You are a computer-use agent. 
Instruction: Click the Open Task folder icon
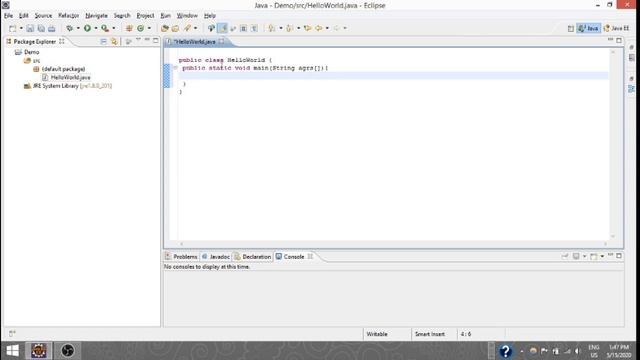coord(176,28)
